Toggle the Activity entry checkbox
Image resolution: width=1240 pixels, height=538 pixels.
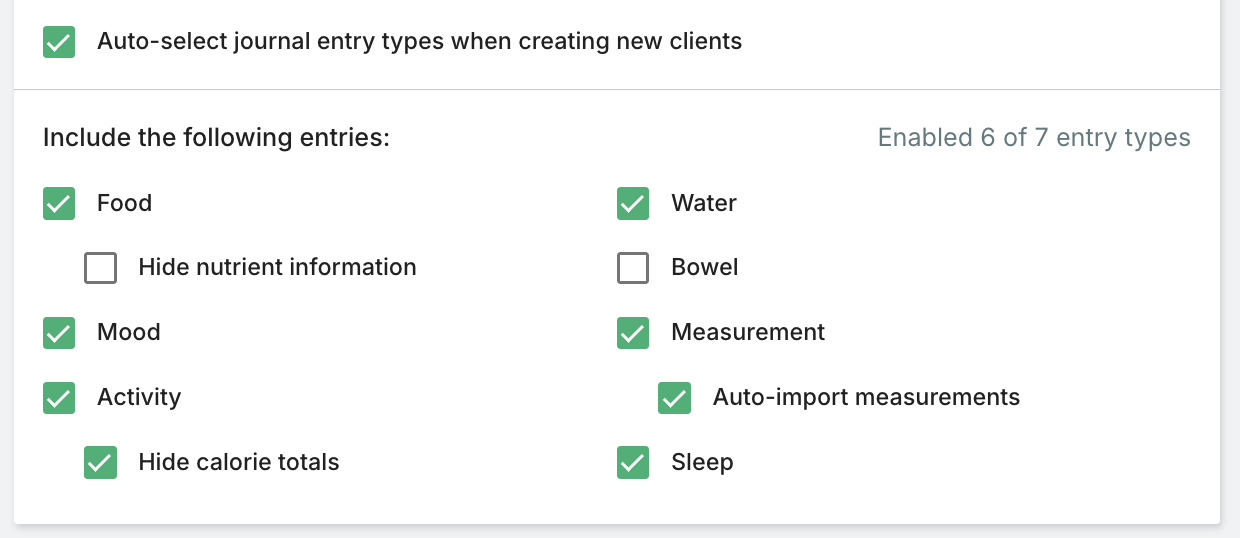(x=59, y=398)
